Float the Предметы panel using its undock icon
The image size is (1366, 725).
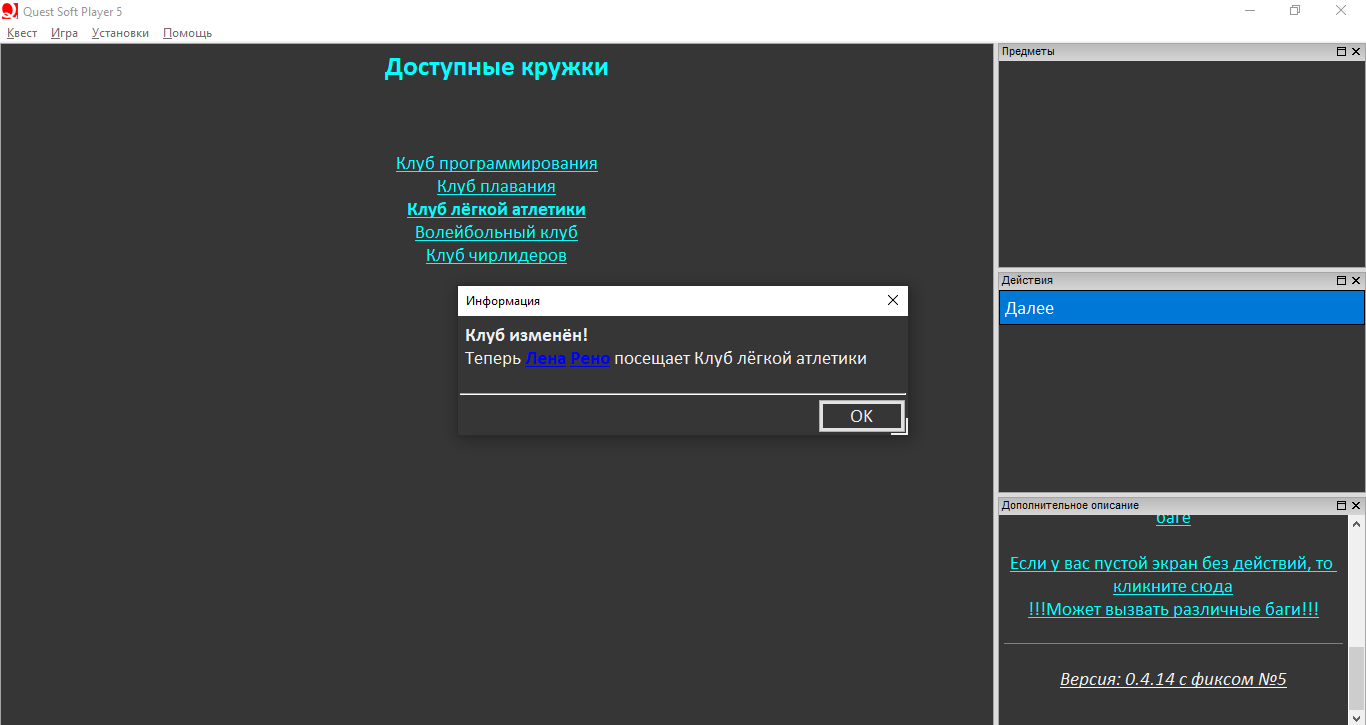click(x=1341, y=52)
